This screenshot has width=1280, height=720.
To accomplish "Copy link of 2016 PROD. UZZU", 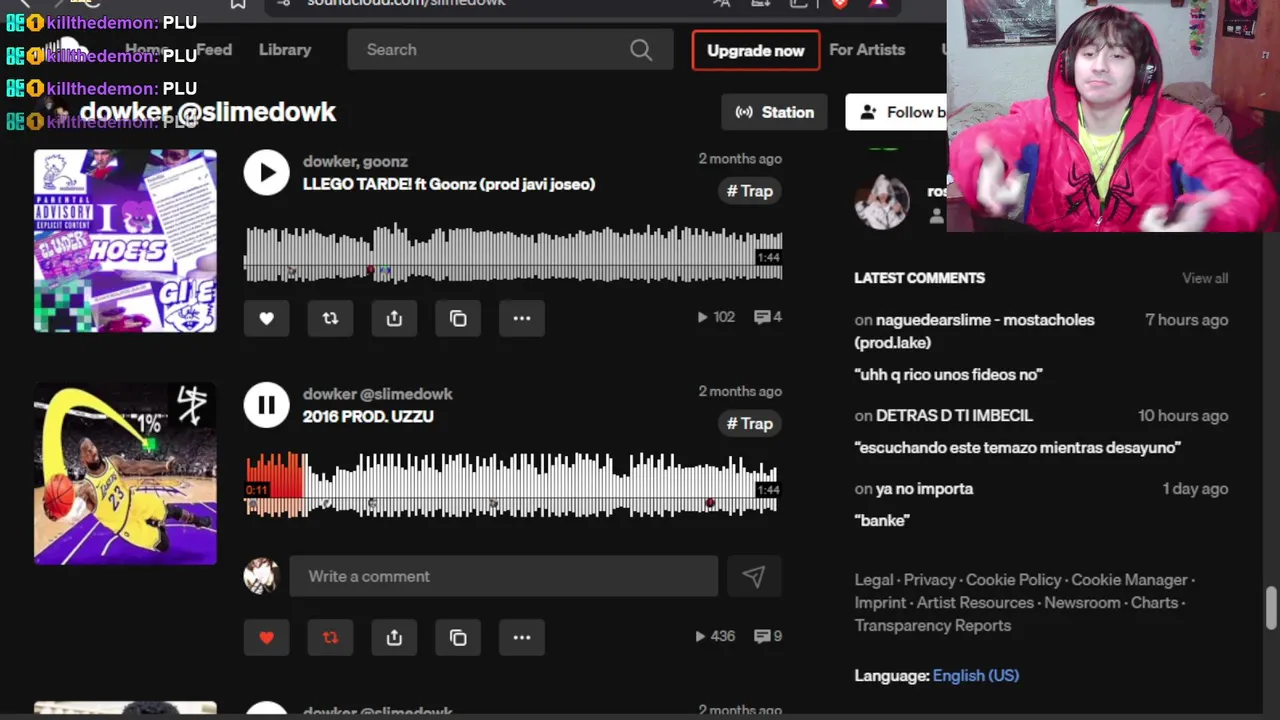I will [x=458, y=637].
